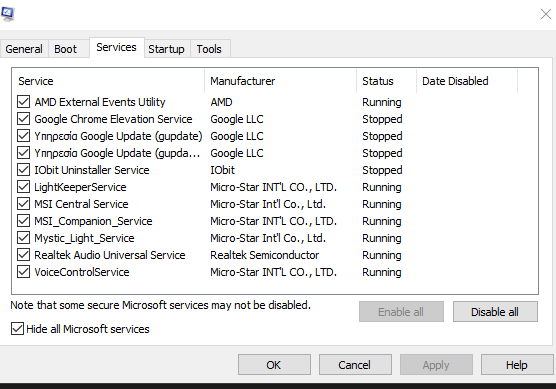Viewport: 556px width, 389px height.
Task: Confirm with the OK button
Action: (274, 365)
